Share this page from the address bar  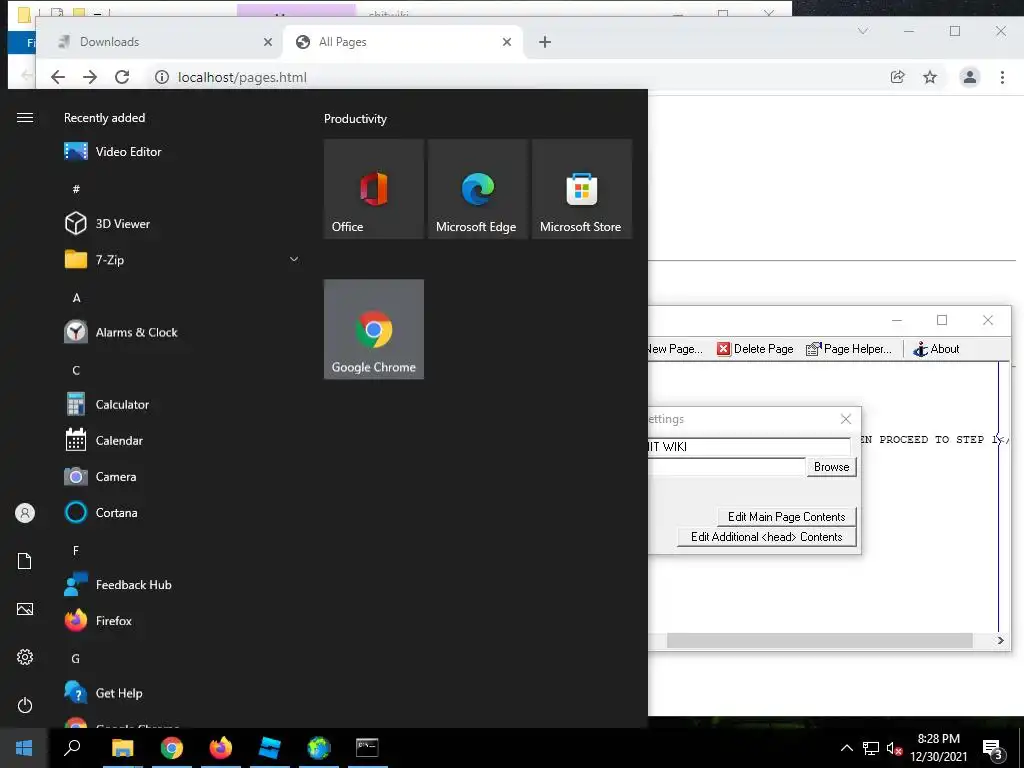coord(898,77)
